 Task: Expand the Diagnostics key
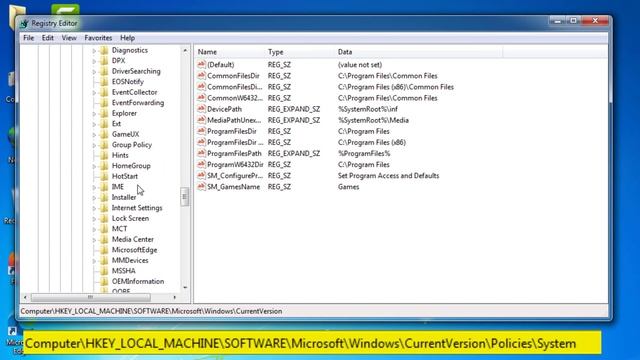tap(94, 51)
